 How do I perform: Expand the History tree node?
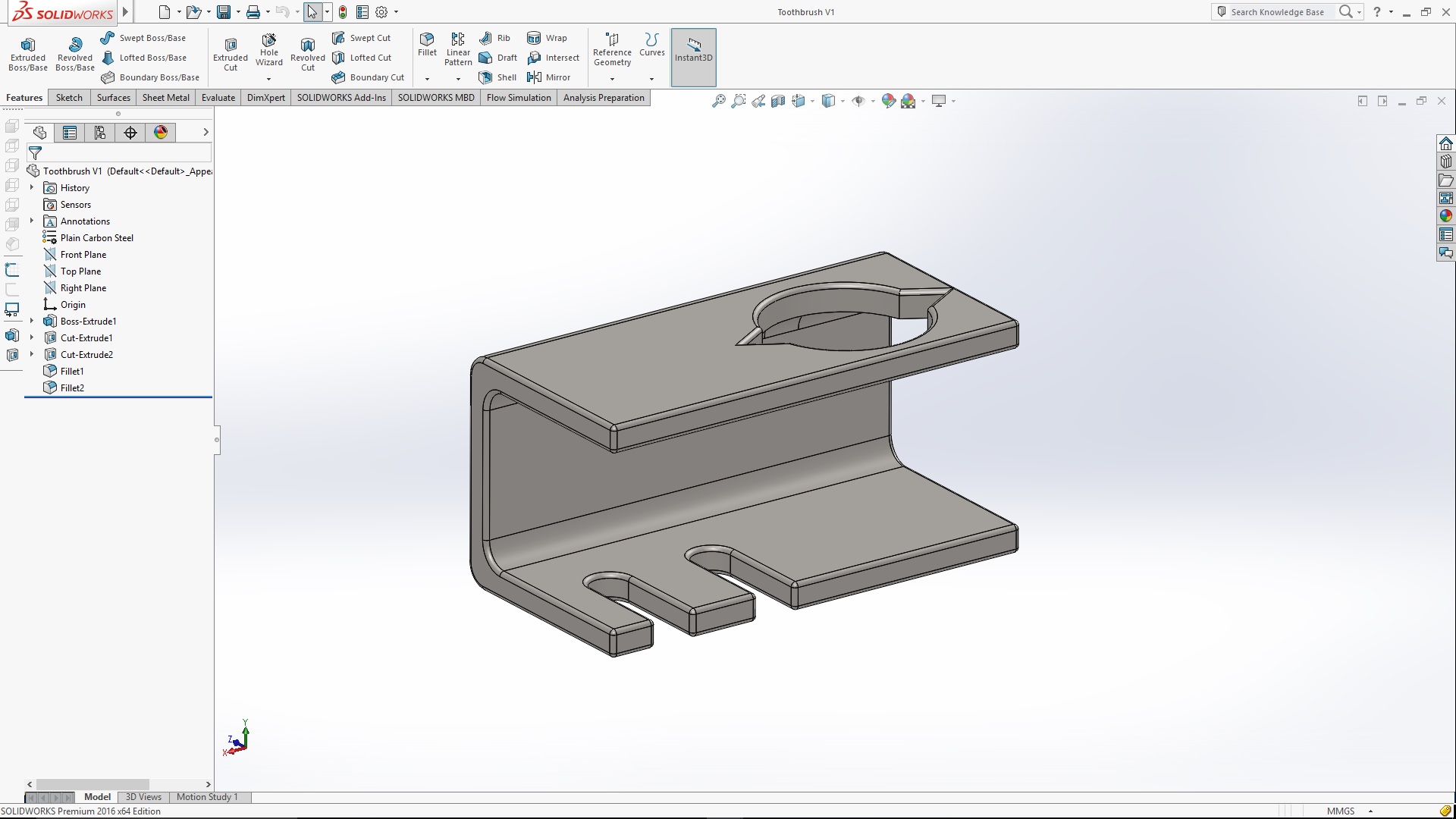coord(32,187)
